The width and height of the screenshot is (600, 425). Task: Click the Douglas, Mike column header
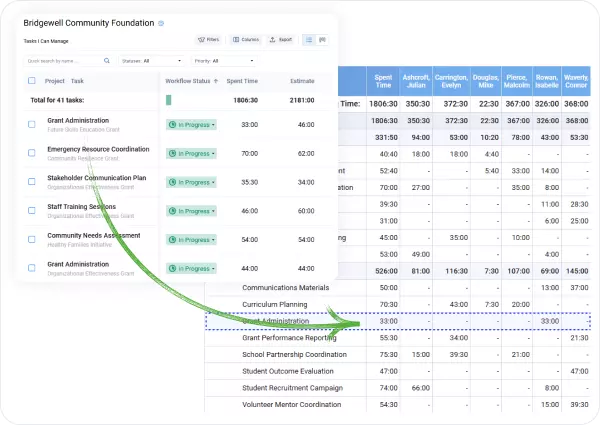[x=486, y=81]
